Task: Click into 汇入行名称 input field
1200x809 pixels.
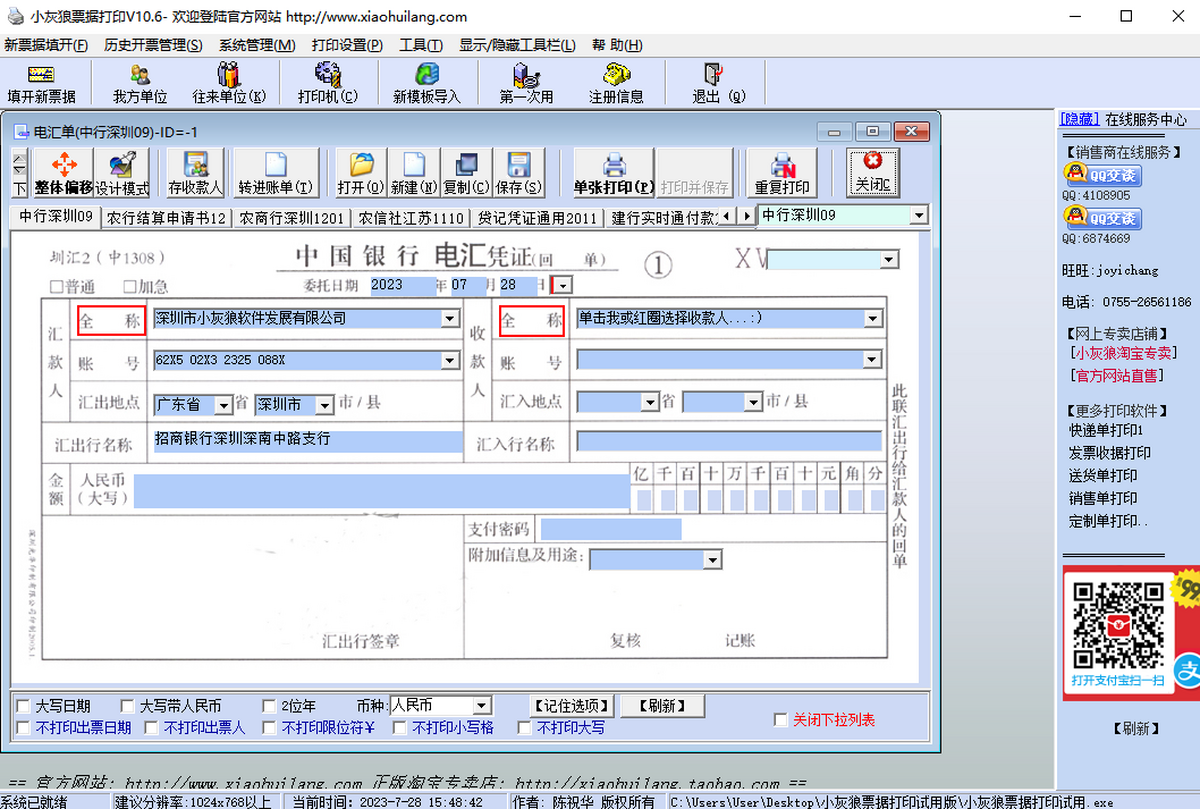Action: coord(729,442)
